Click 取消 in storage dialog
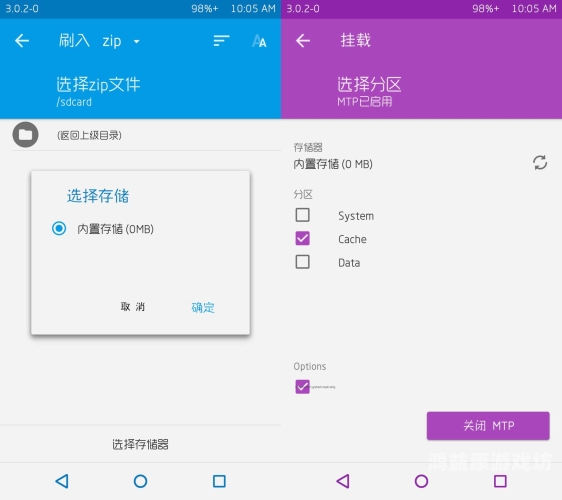This screenshot has width=562, height=500. click(x=133, y=307)
